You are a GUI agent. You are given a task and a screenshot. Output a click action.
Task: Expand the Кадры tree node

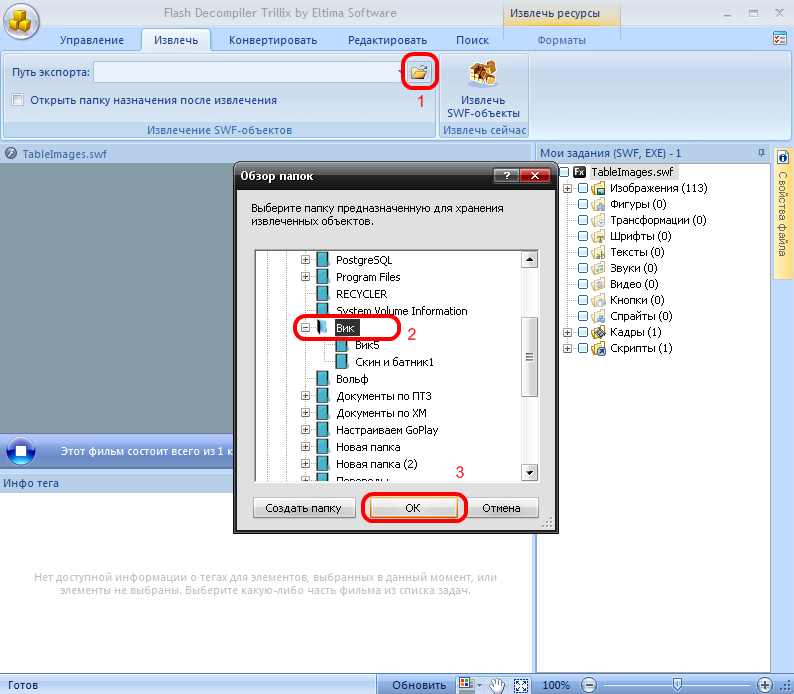[567, 333]
